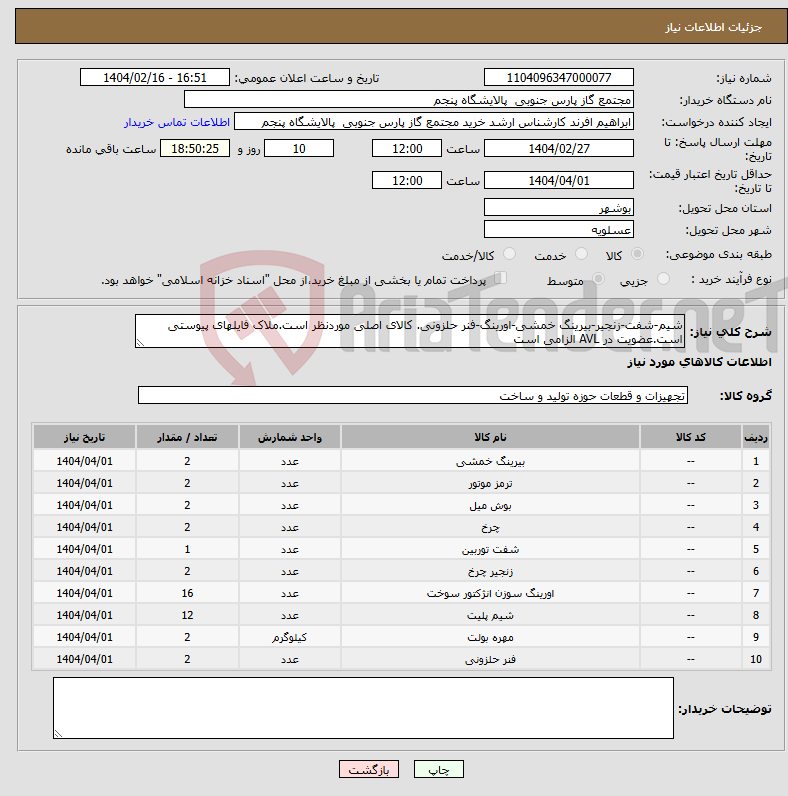
Task: Click the response deadline date 1404/02/27
Action: [559, 148]
